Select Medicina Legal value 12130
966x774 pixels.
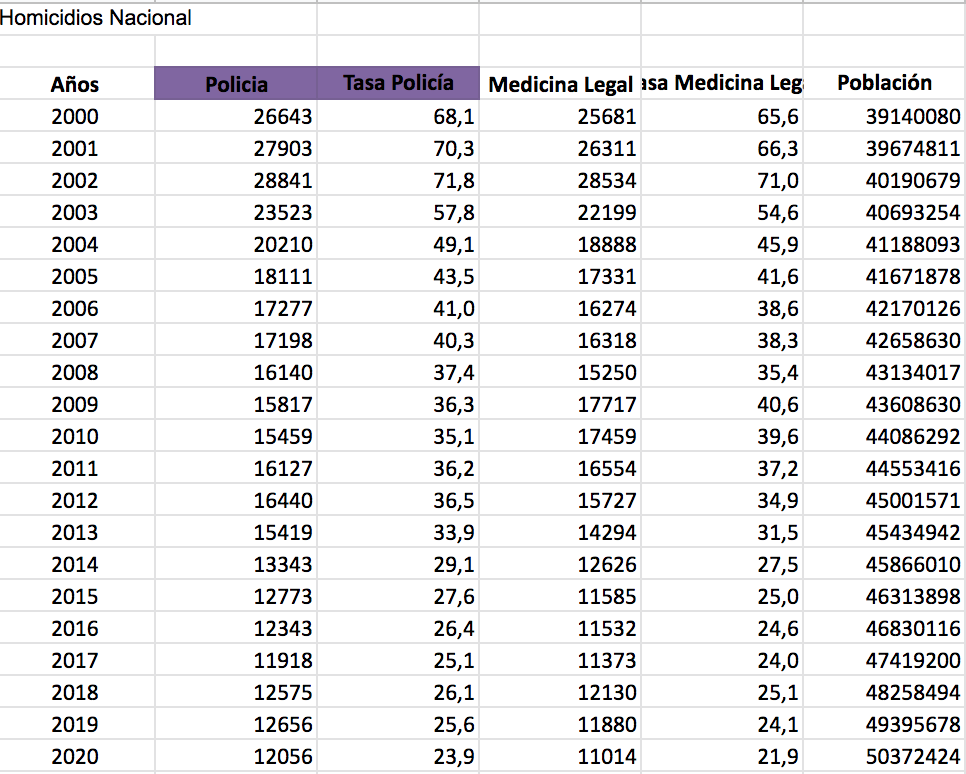click(561, 693)
